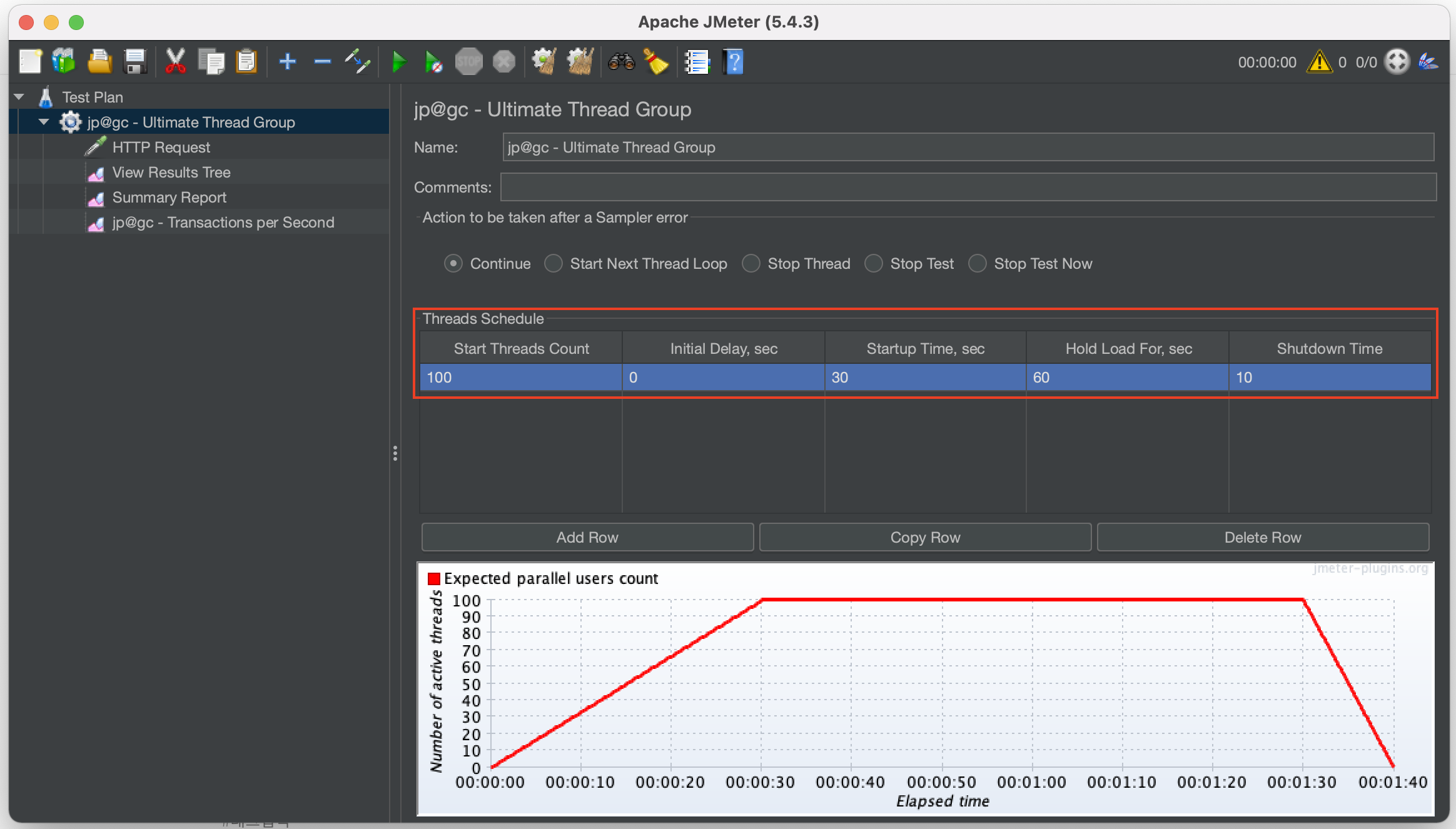Screen dimensions: 1456x829
Task: Click the Collapse All minus icon
Action: pyautogui.click(x=322, y=62)
